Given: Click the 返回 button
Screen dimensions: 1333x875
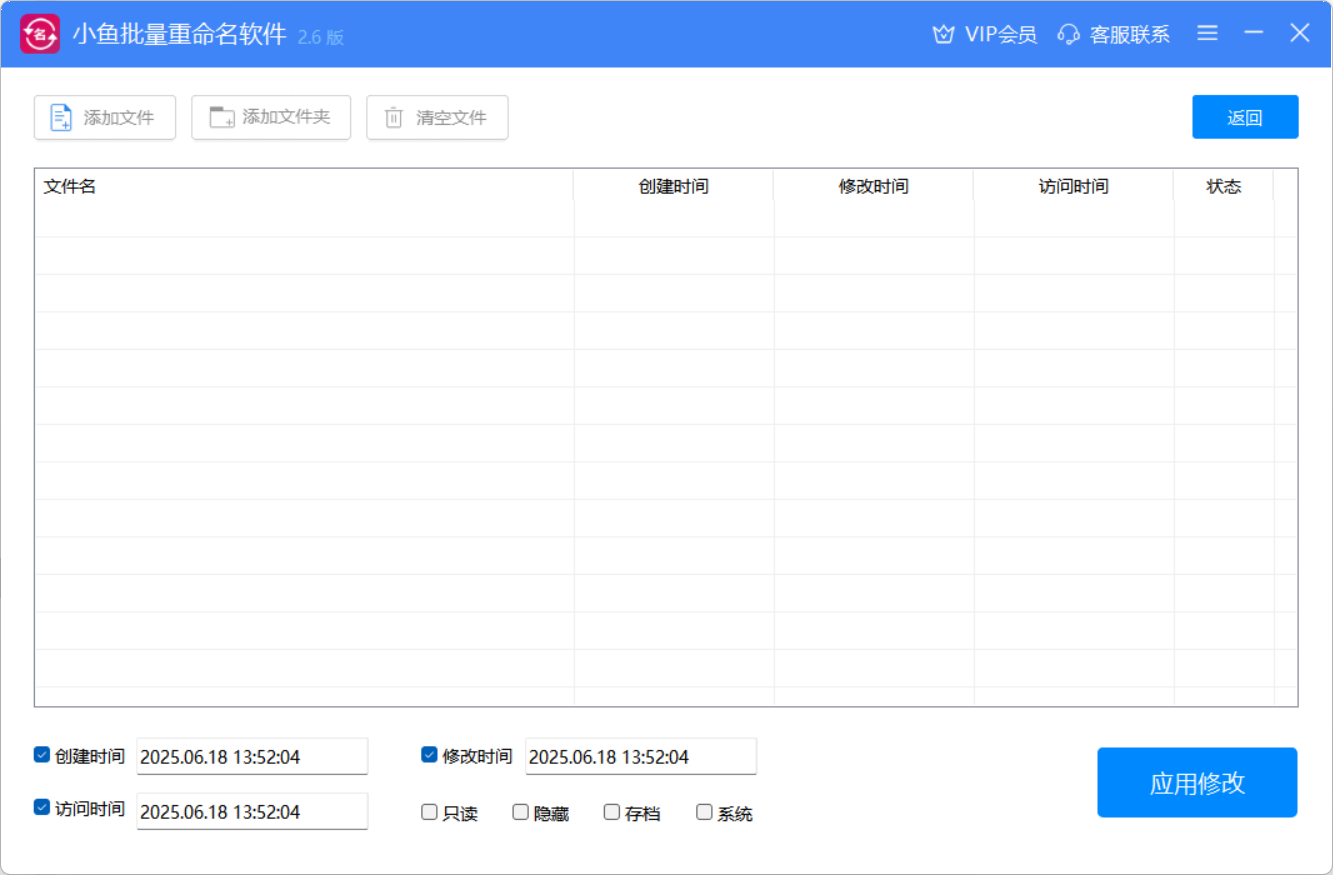Looking at the screenshot, I should click(1245, 117).
